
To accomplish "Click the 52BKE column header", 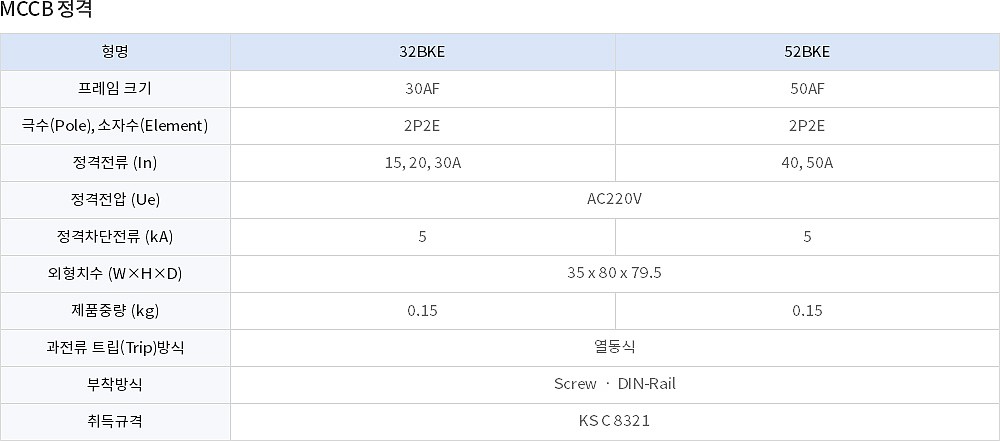I will 807,52.
